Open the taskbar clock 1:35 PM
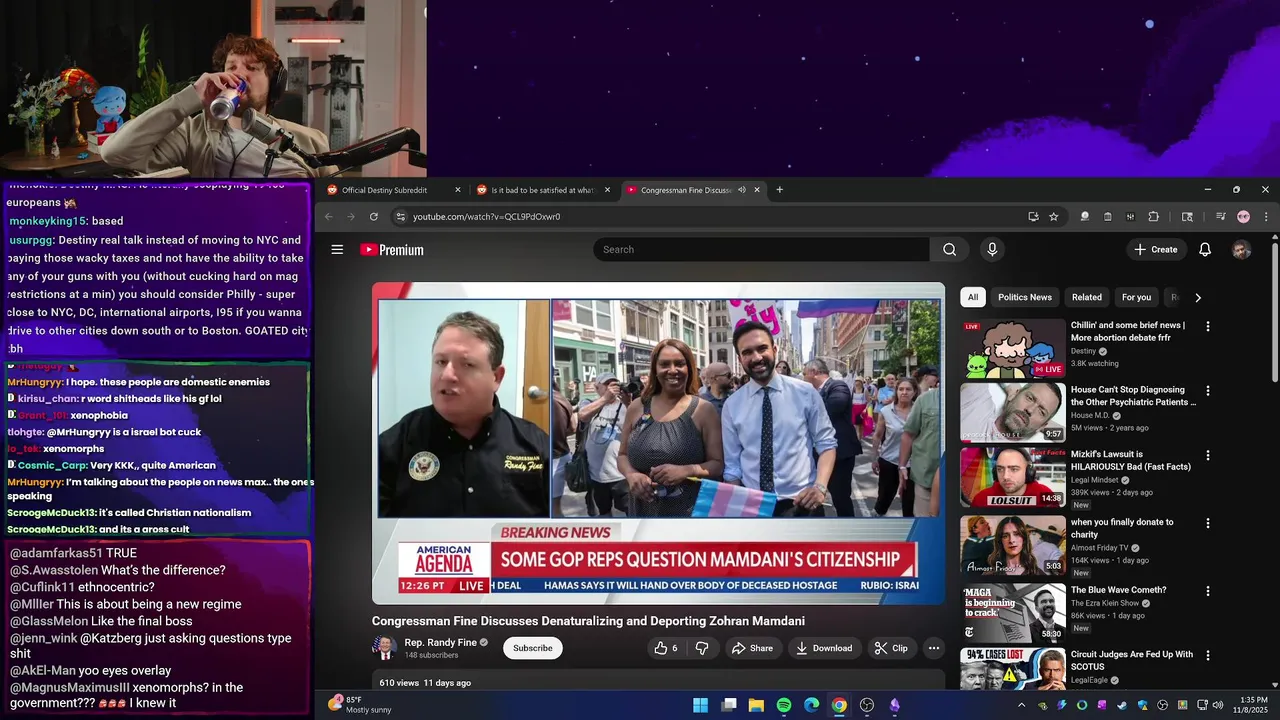 click(x=1253, y=705)
